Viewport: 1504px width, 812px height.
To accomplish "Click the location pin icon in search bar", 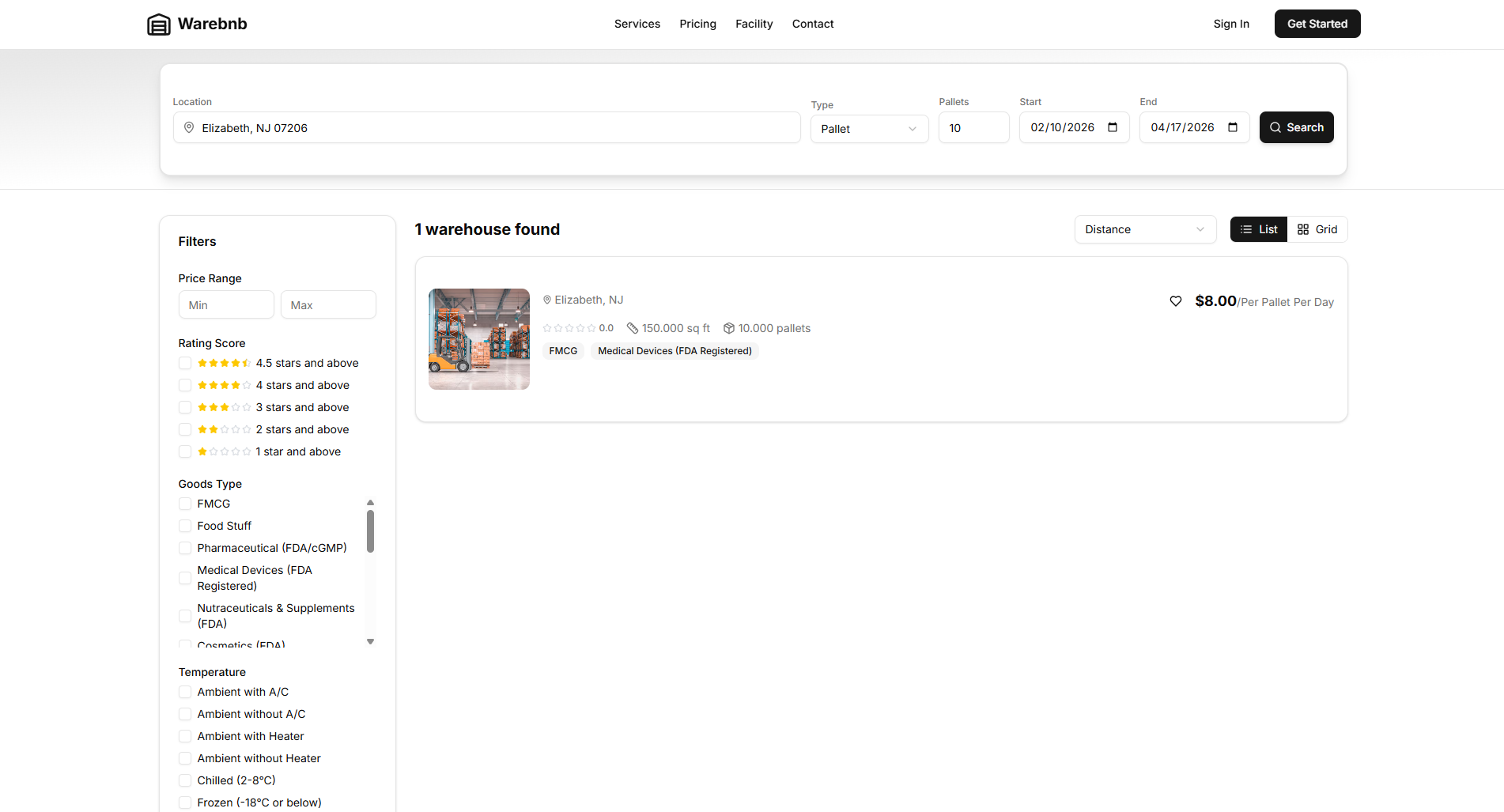I will click(x=189, y=127).
